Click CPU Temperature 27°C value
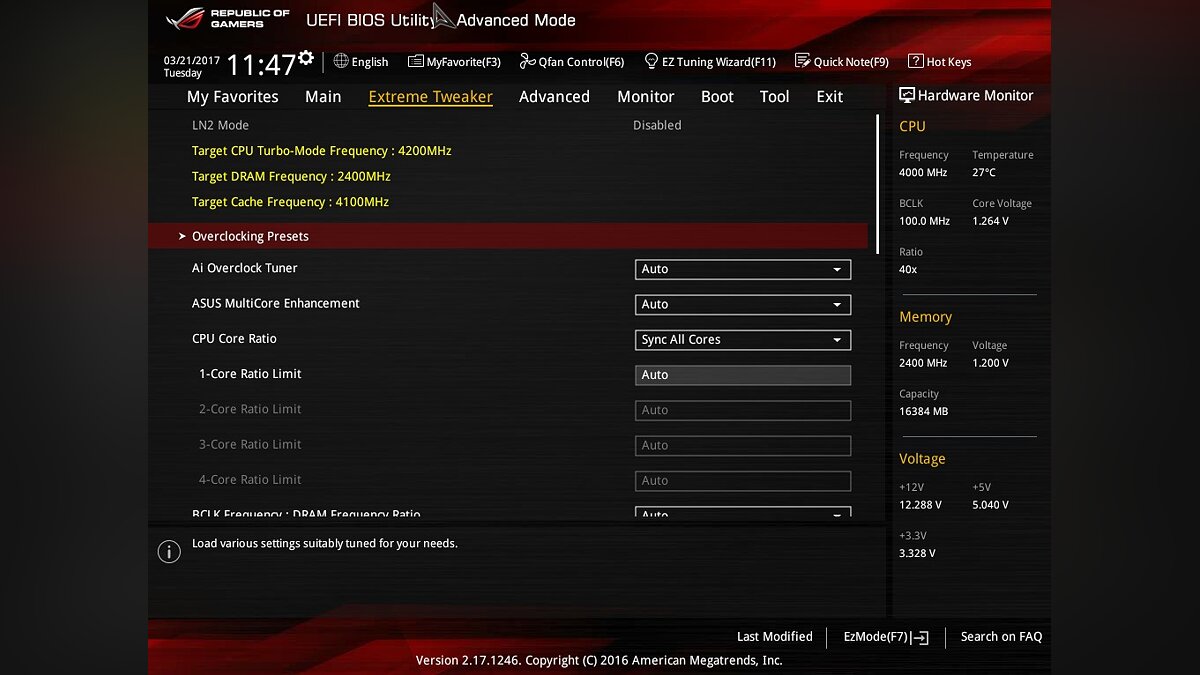The height and width of the screenshot is (675, 1200). click(984, 173)
